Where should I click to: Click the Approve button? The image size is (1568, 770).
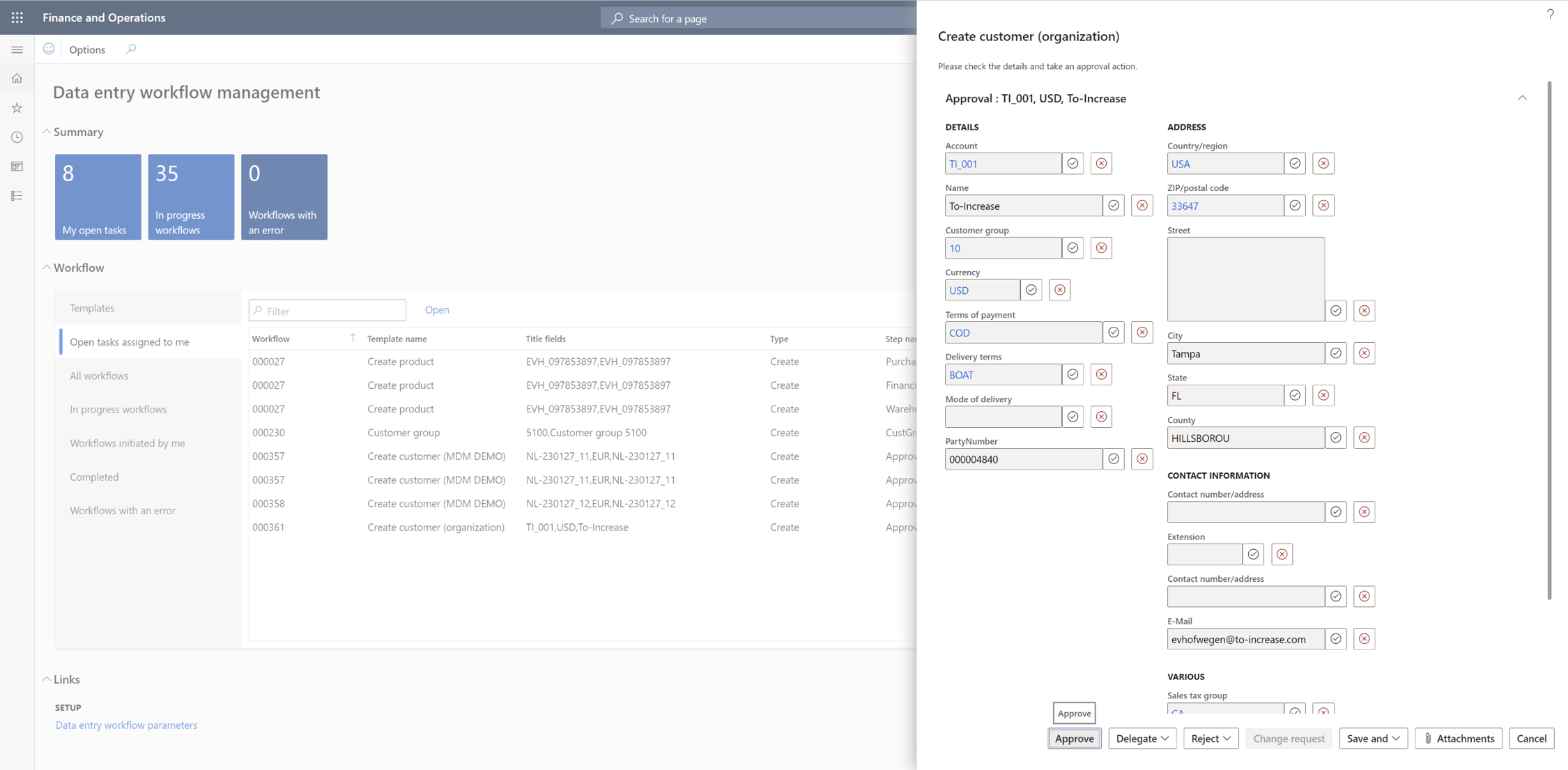pyautogui.click(x=1073, y=738)
